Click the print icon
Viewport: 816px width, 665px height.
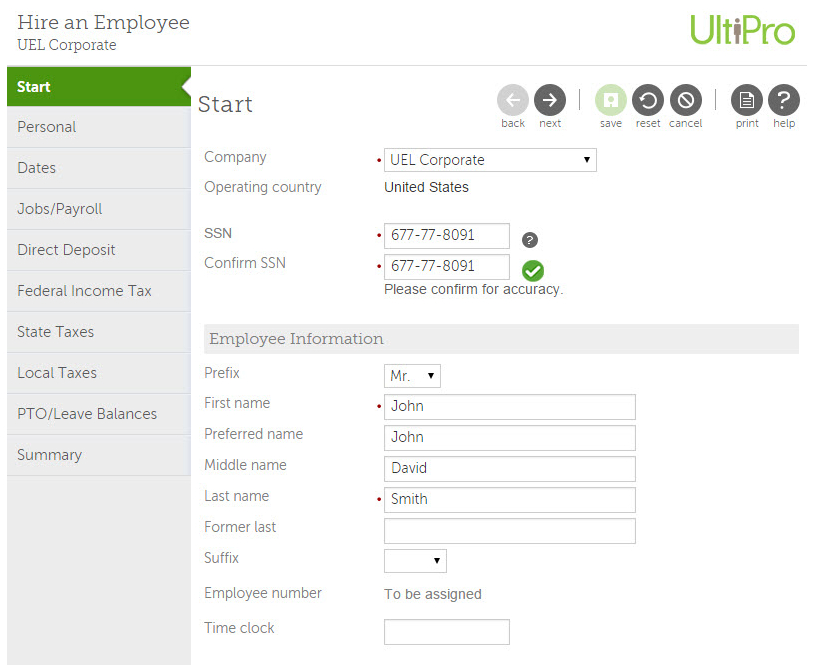point(747,100)
